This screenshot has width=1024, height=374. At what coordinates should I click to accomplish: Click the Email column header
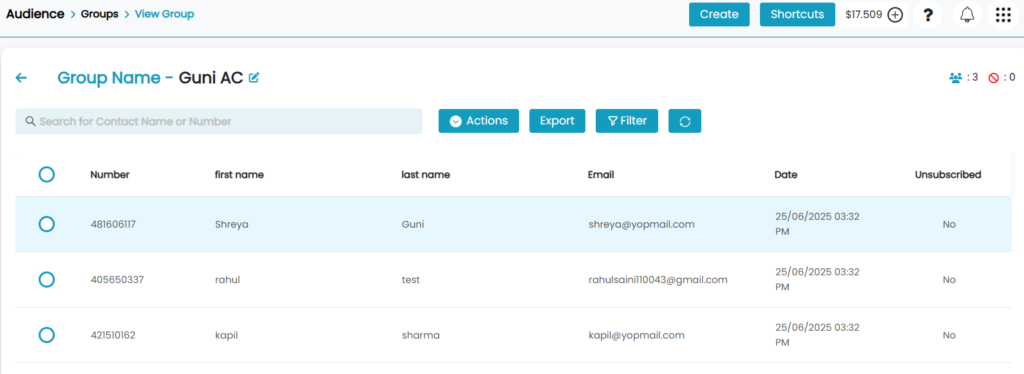tap(601, 174)
